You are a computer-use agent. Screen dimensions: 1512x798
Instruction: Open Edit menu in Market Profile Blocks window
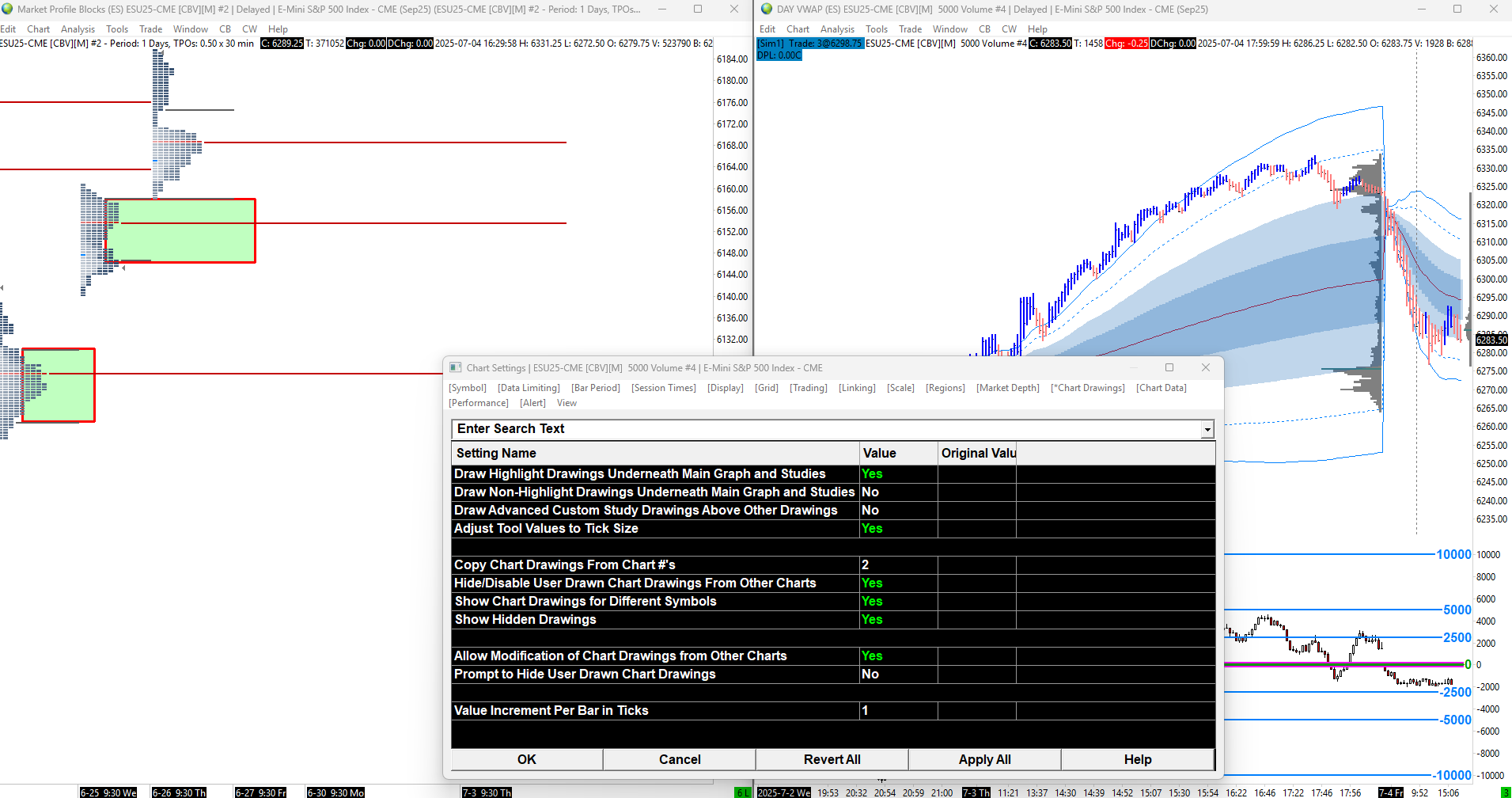pos(8,29)
